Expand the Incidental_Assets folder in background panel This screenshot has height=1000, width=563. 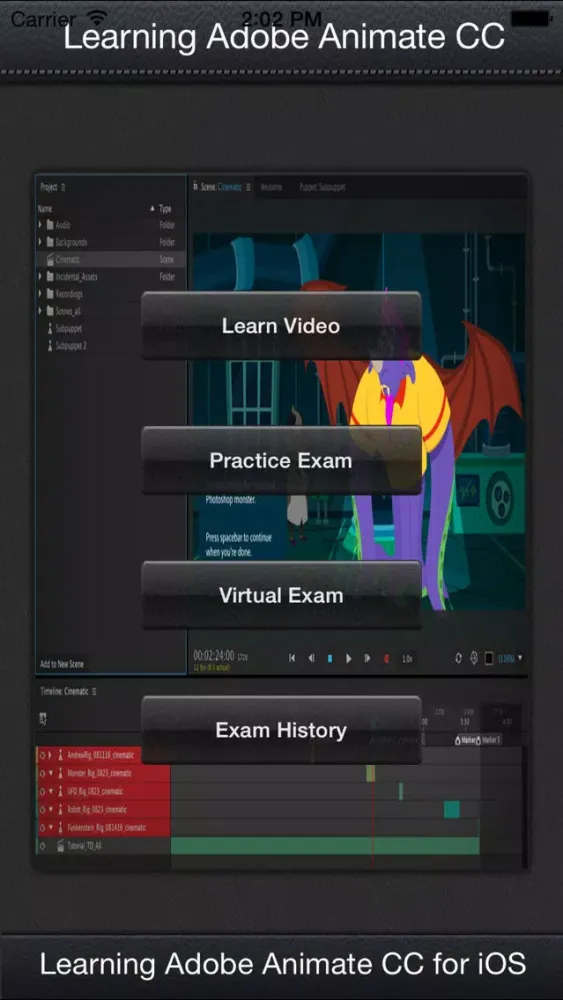[41, 277]
